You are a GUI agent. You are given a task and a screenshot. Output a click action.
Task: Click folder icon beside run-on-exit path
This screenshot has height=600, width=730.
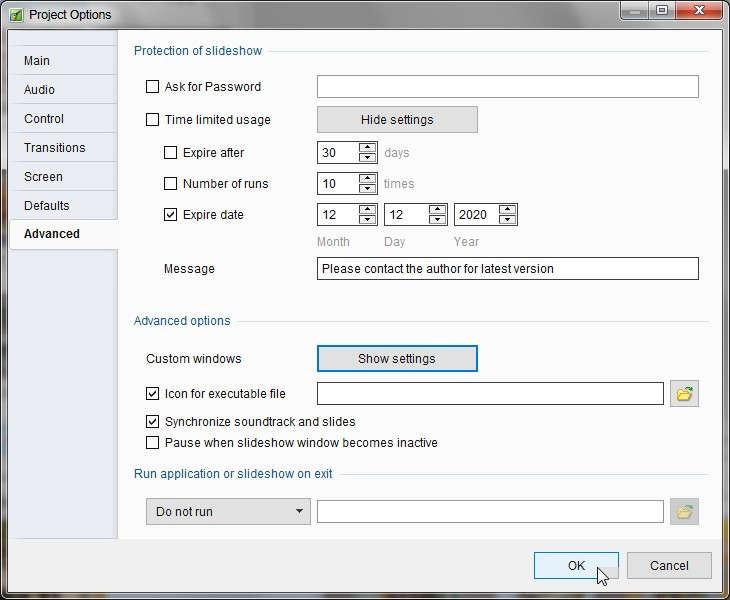pos(684,512)
